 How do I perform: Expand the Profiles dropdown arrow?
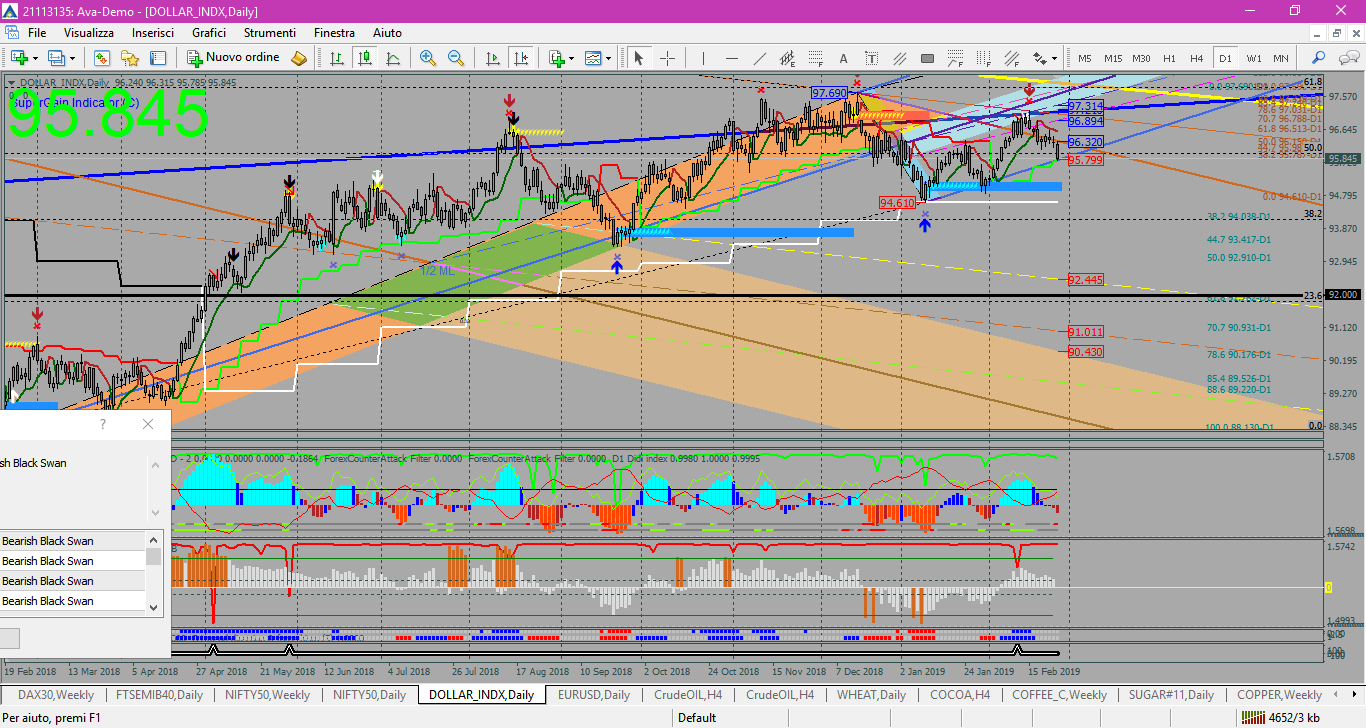(72, 58)
